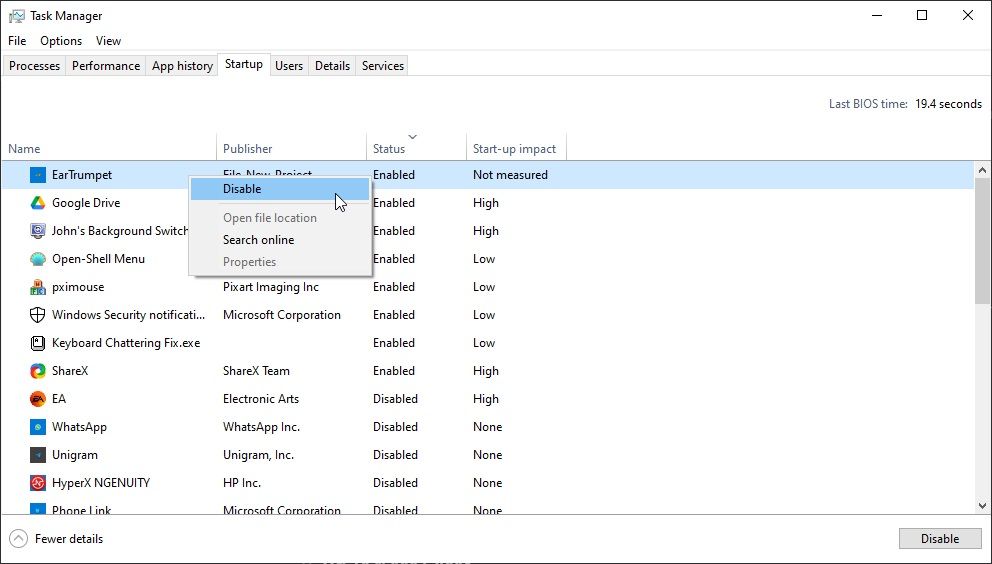Image resolution: width=992 pixels, height=564 pixels.
Task: Collapse view with Fewer details arrow
Action: click(x=19, y=539)
